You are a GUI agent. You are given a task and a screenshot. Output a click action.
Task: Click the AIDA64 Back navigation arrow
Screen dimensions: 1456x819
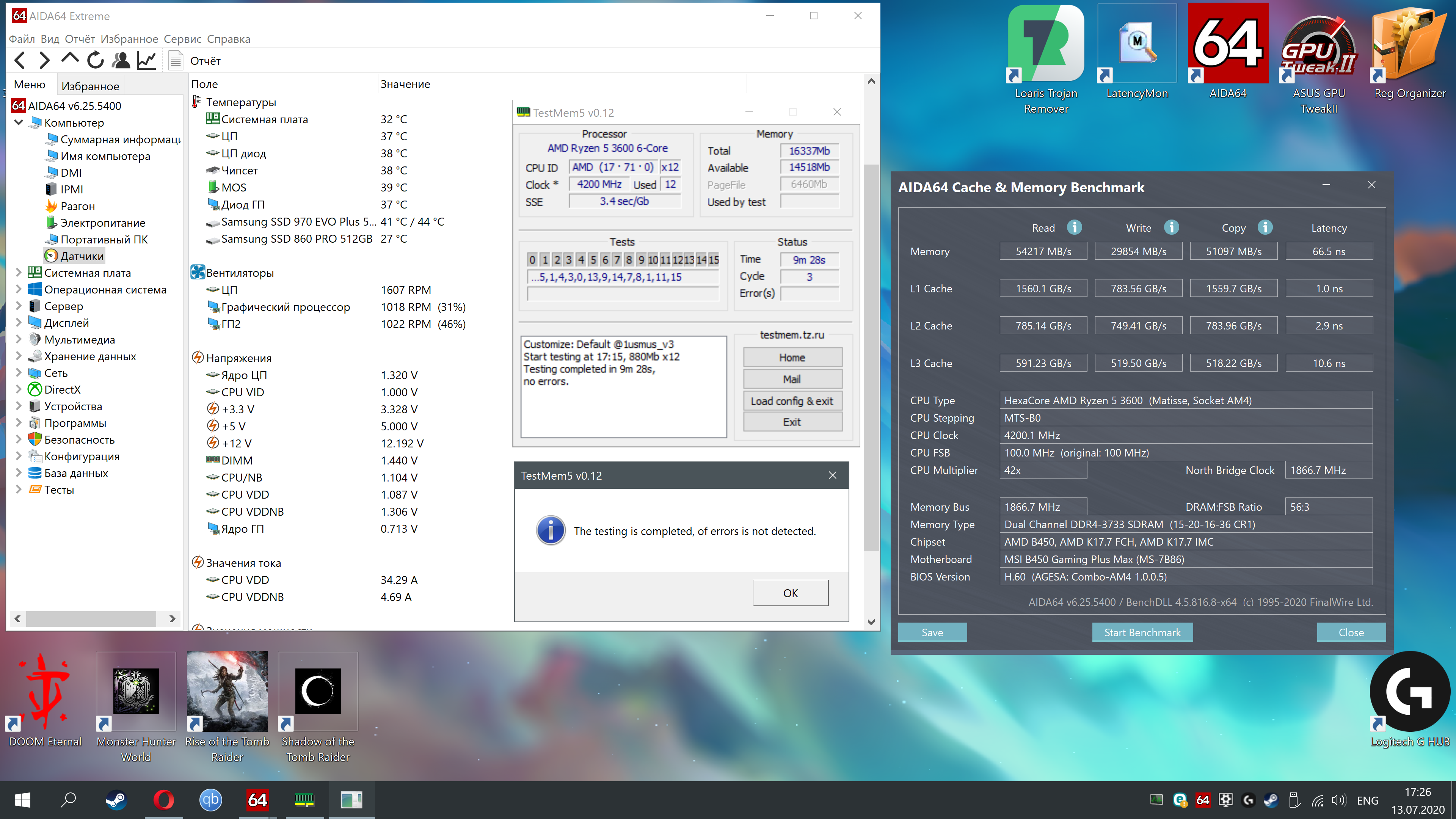tap(20, 61)
